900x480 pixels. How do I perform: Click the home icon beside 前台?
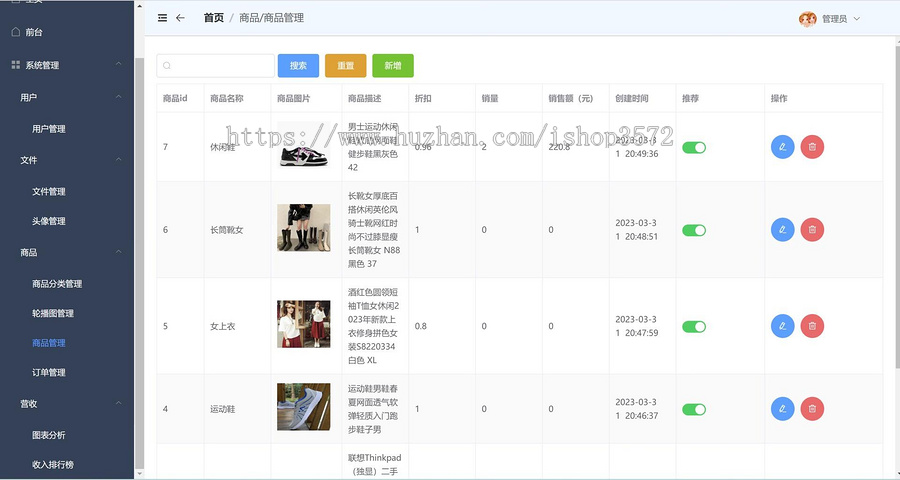15,32
